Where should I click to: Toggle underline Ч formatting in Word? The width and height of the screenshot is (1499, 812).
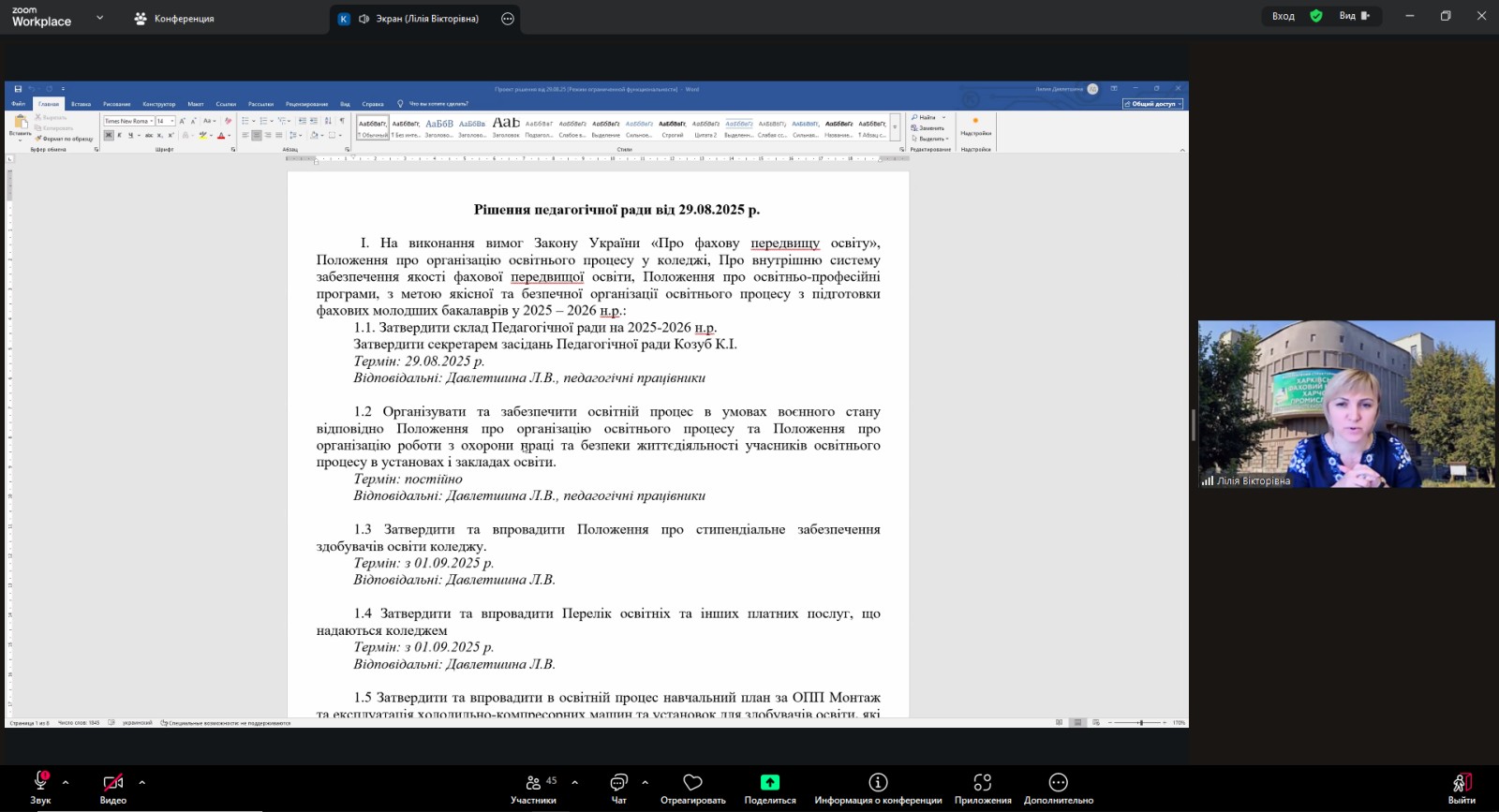(130, 135)
